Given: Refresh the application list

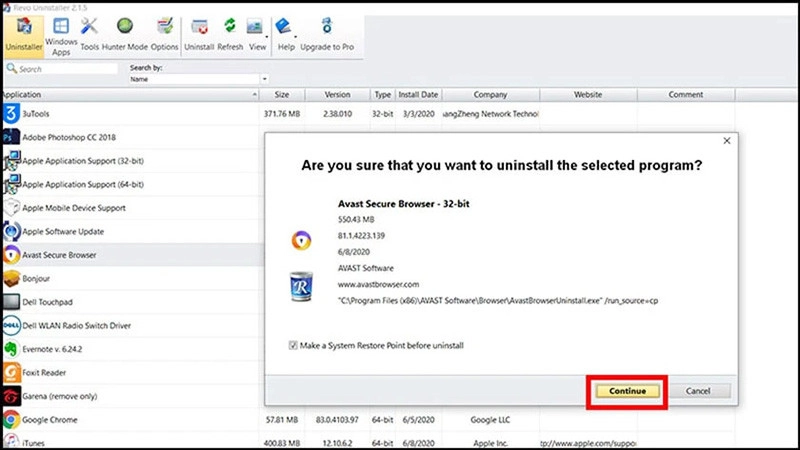Looking at the screenshot, I should click(230, 35).
